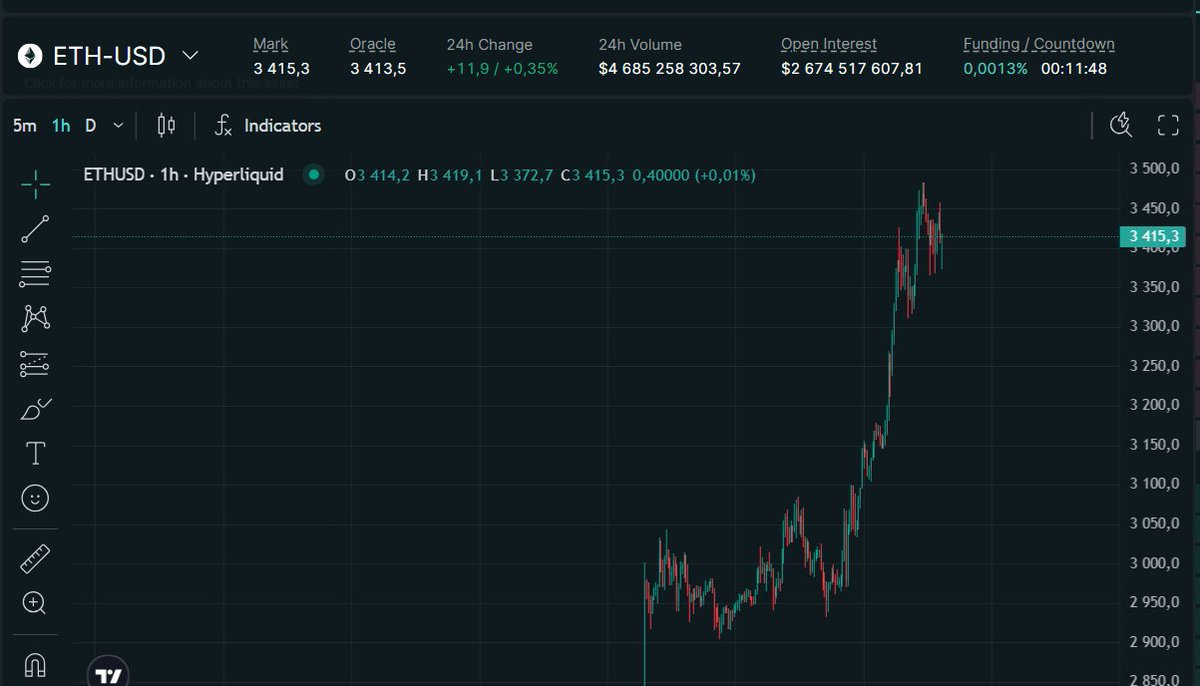Click the 24h Change value +11,9 / +0,35%

[503, 69]
